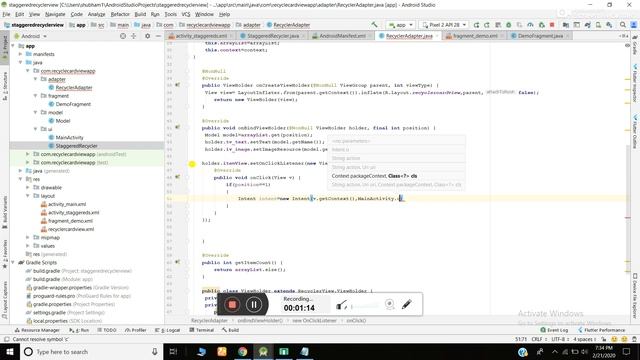Open the Build menu

pyautogui.click(x=140, y=14)
